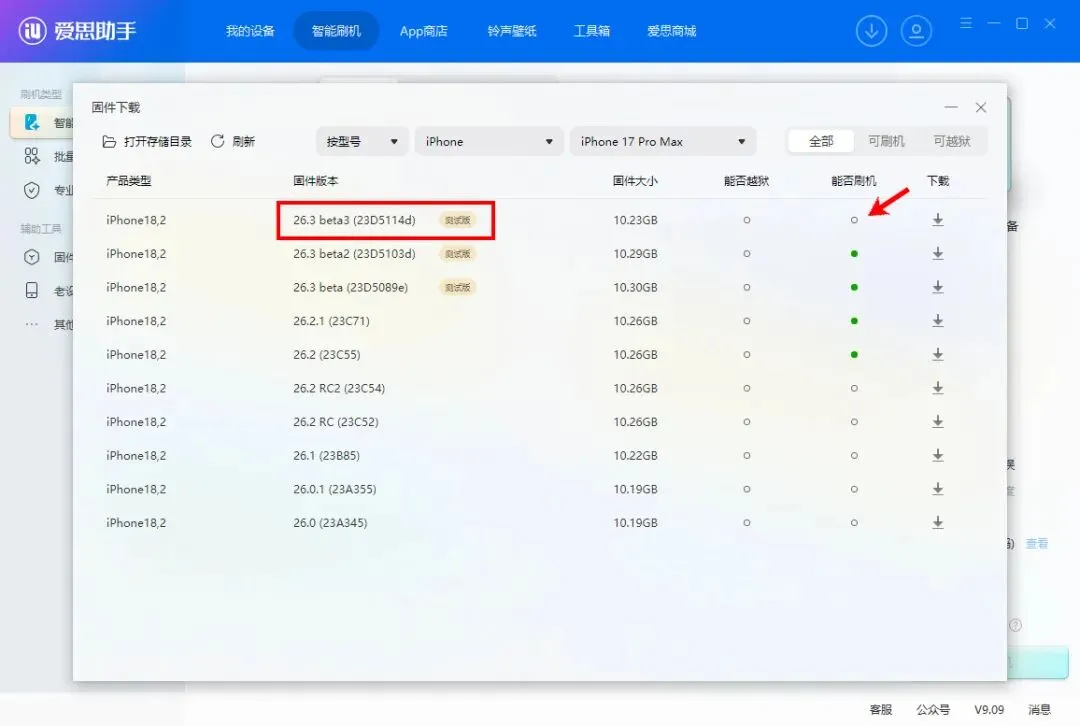
Task: Click the green flashable dot for 26.2.1
Action: pyautogui.click(x=854, y=321)
